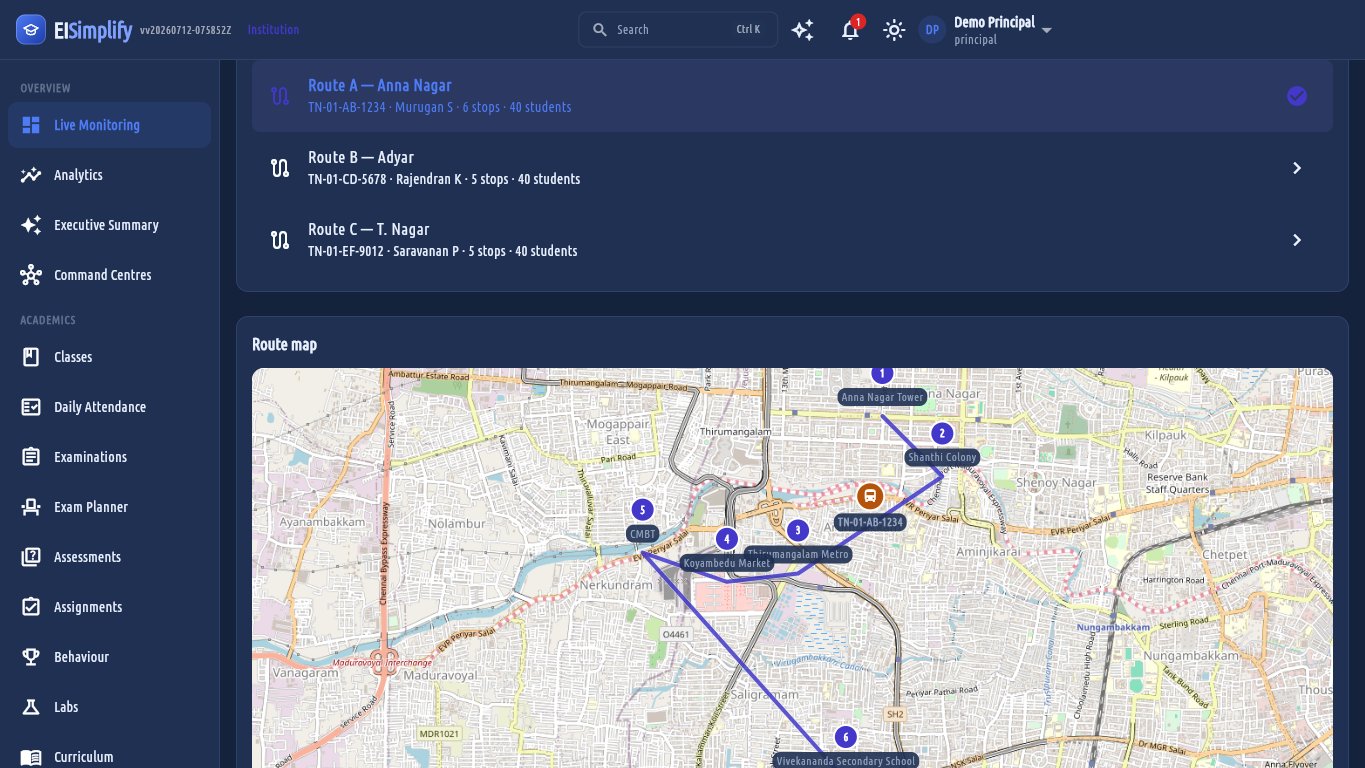Click the Route A route icon

pos(280,96)
